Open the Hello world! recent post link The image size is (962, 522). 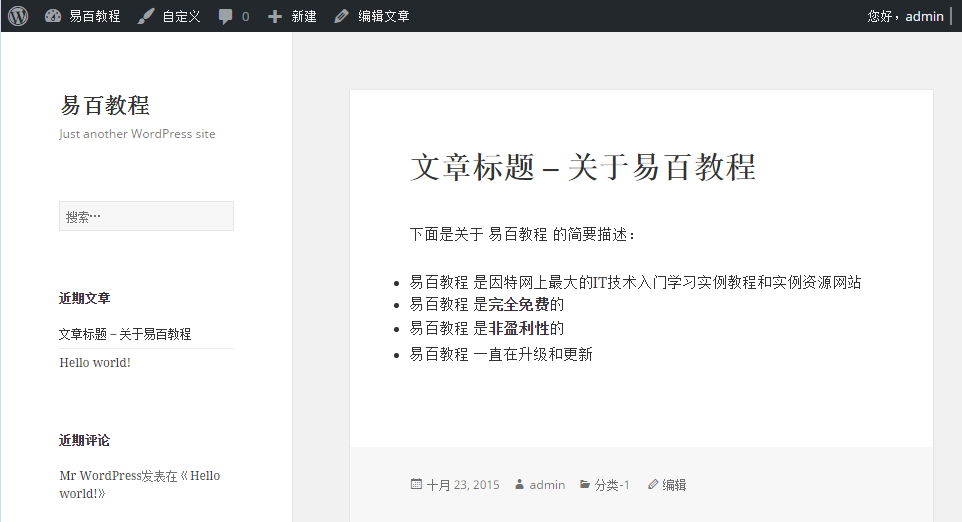click(95, 363)
